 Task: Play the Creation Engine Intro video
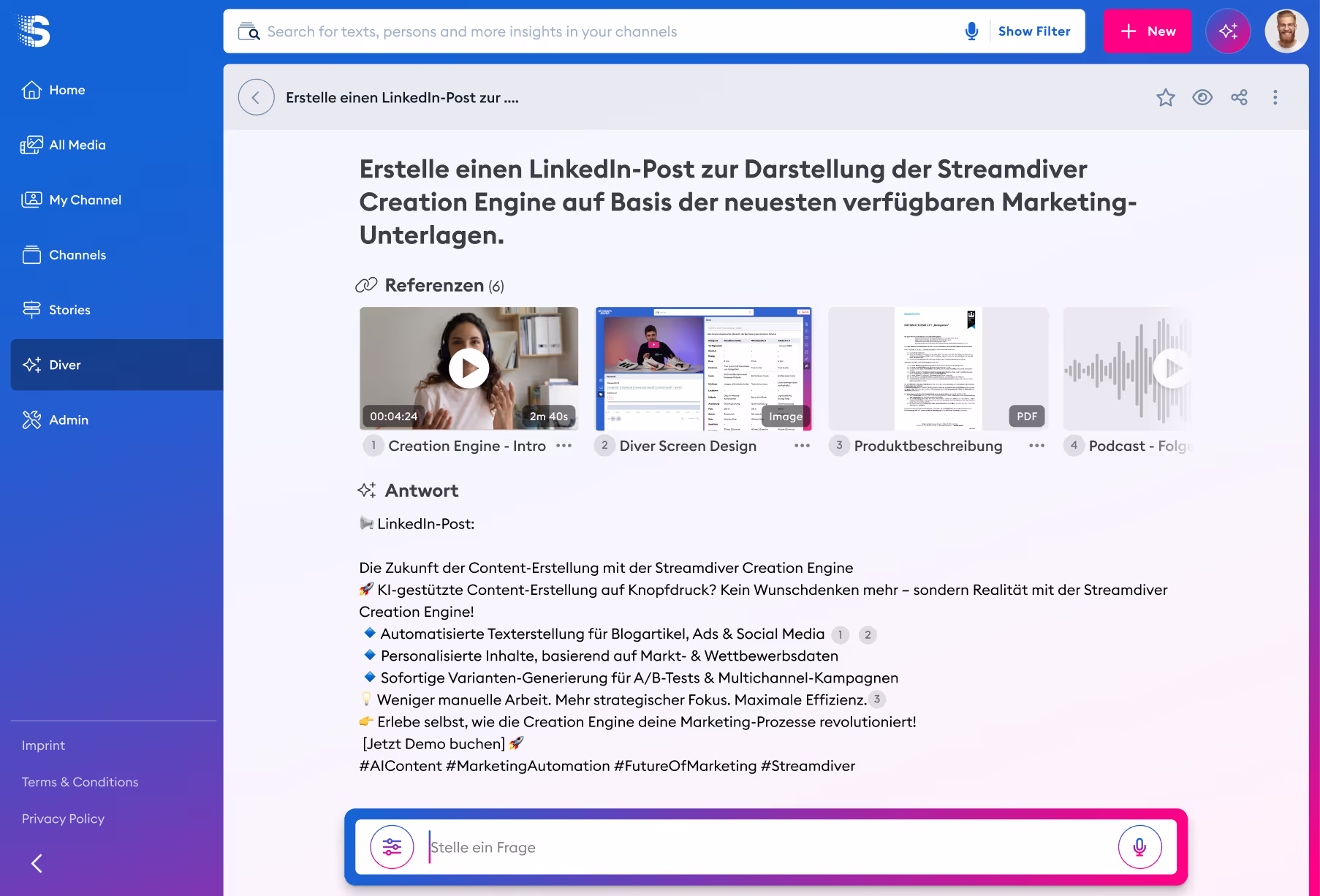469,368
